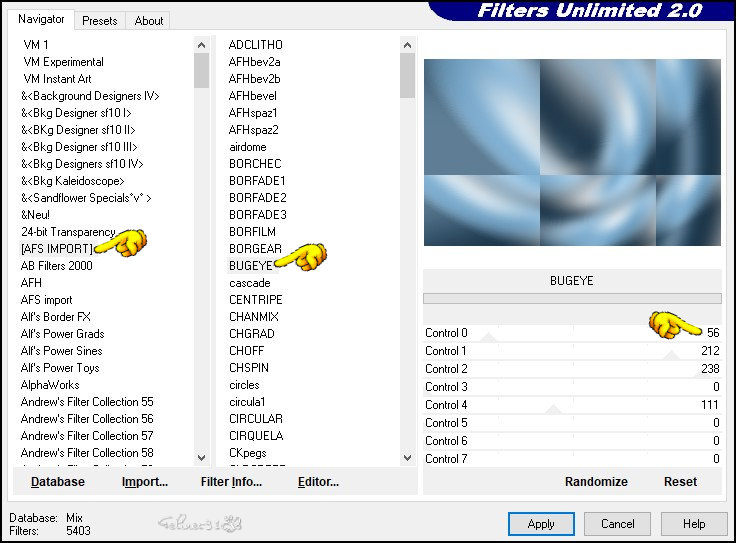Click the category list scrollbar thumb
The image size is (736, 543).
point(201,70)
